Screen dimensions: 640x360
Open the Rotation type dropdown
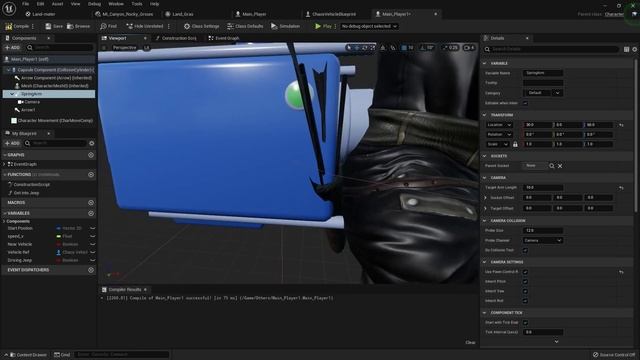coord(499,135)
